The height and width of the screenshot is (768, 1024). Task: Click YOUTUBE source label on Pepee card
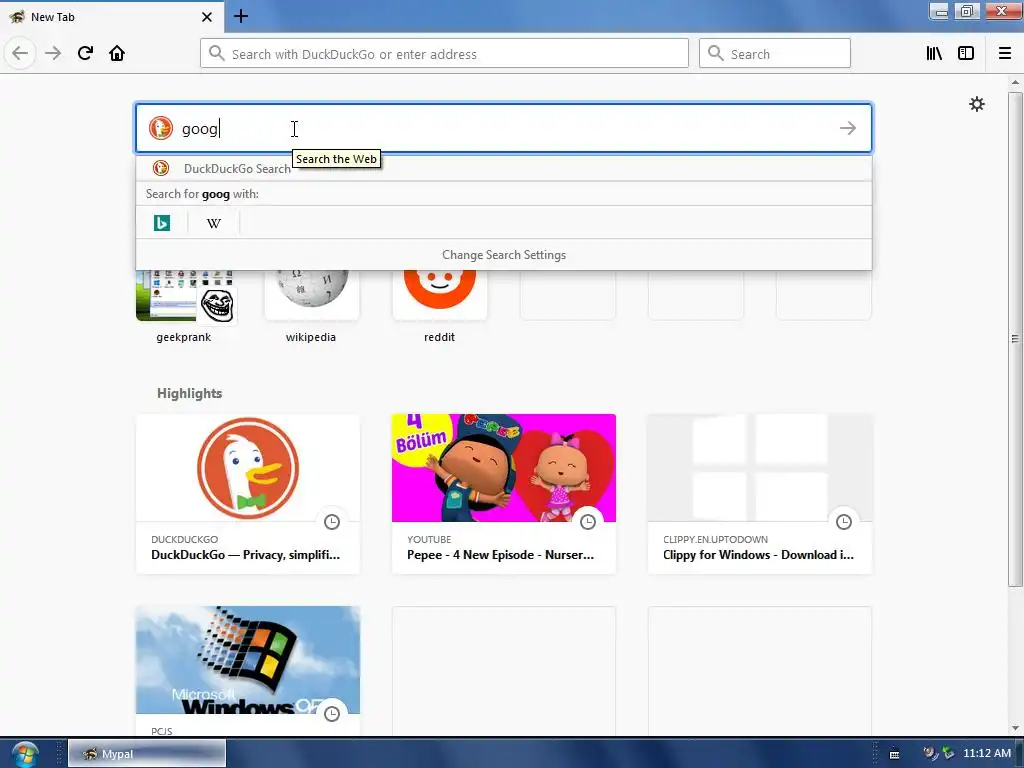429,539
